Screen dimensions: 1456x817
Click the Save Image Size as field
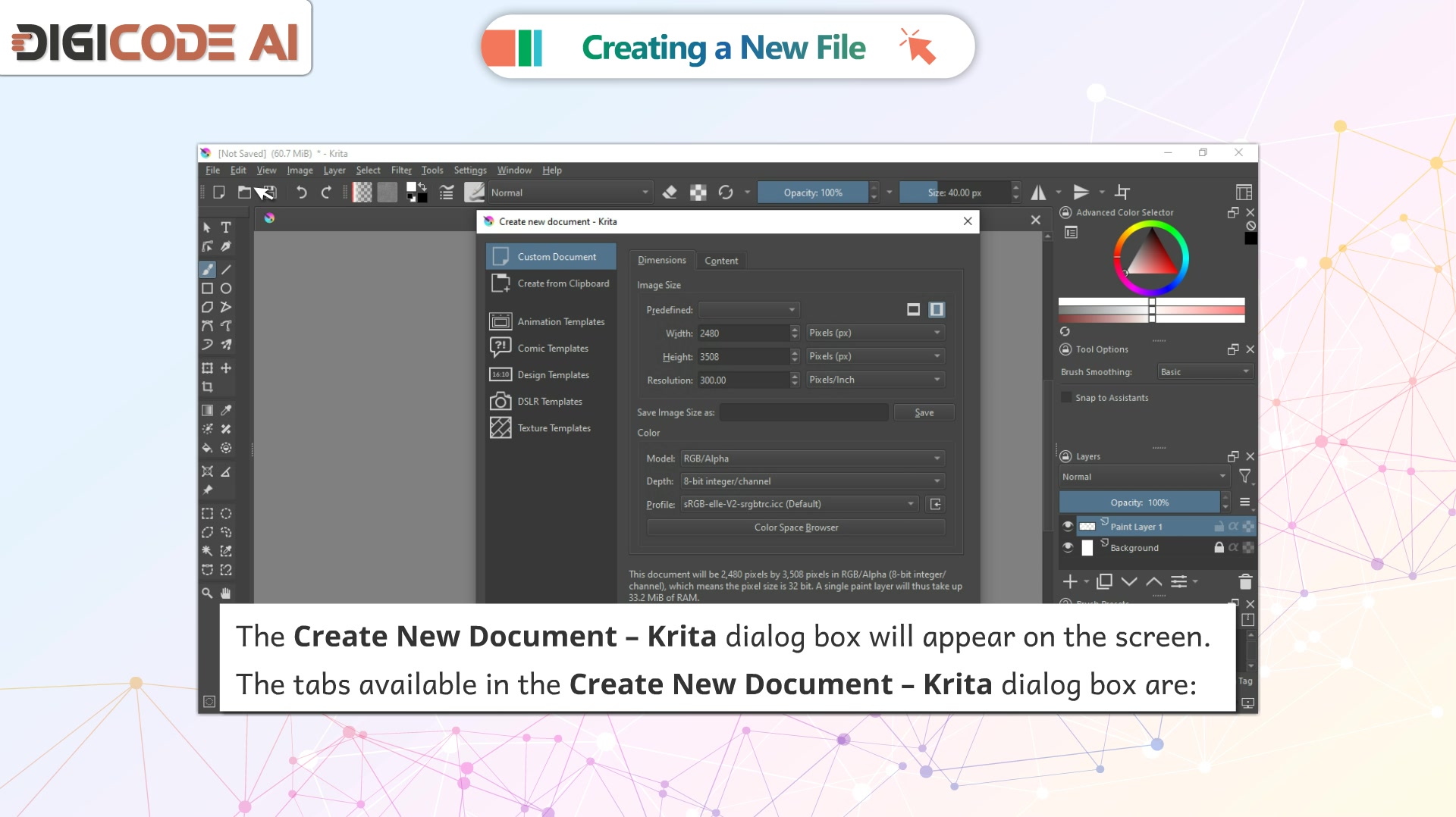[804, 412]
